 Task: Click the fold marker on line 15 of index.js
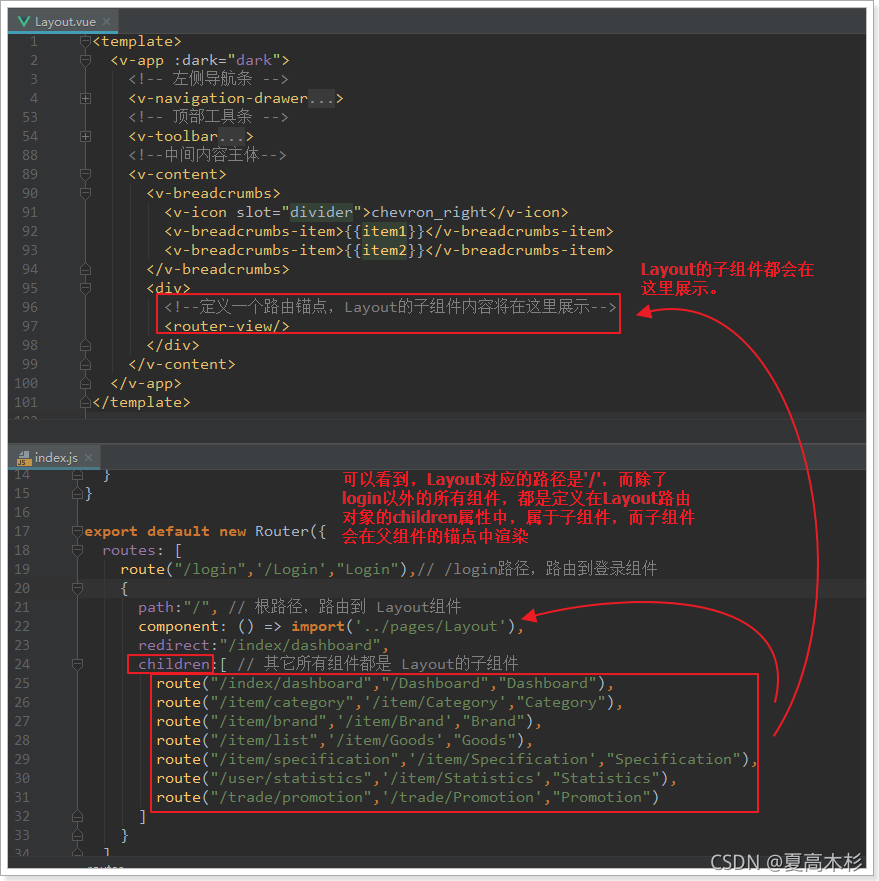(x=78, y=493)
